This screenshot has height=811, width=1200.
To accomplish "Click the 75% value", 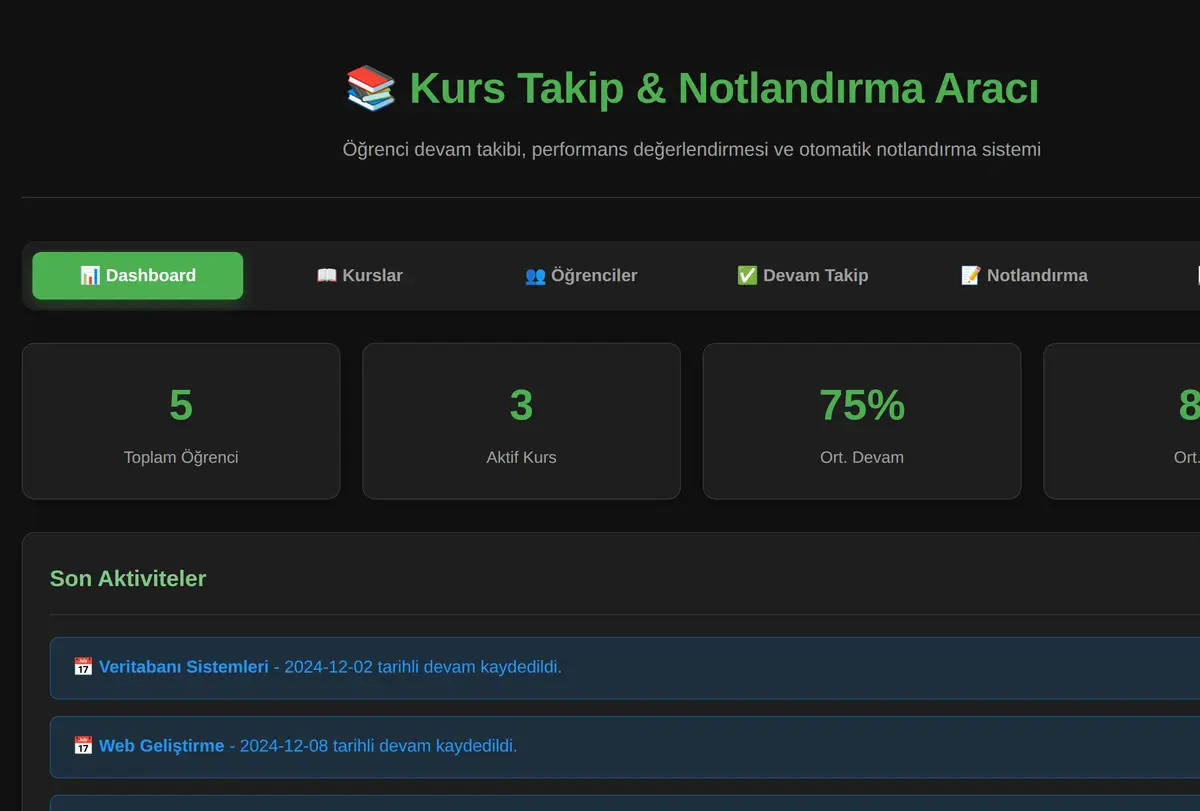I will click(862, 405).
